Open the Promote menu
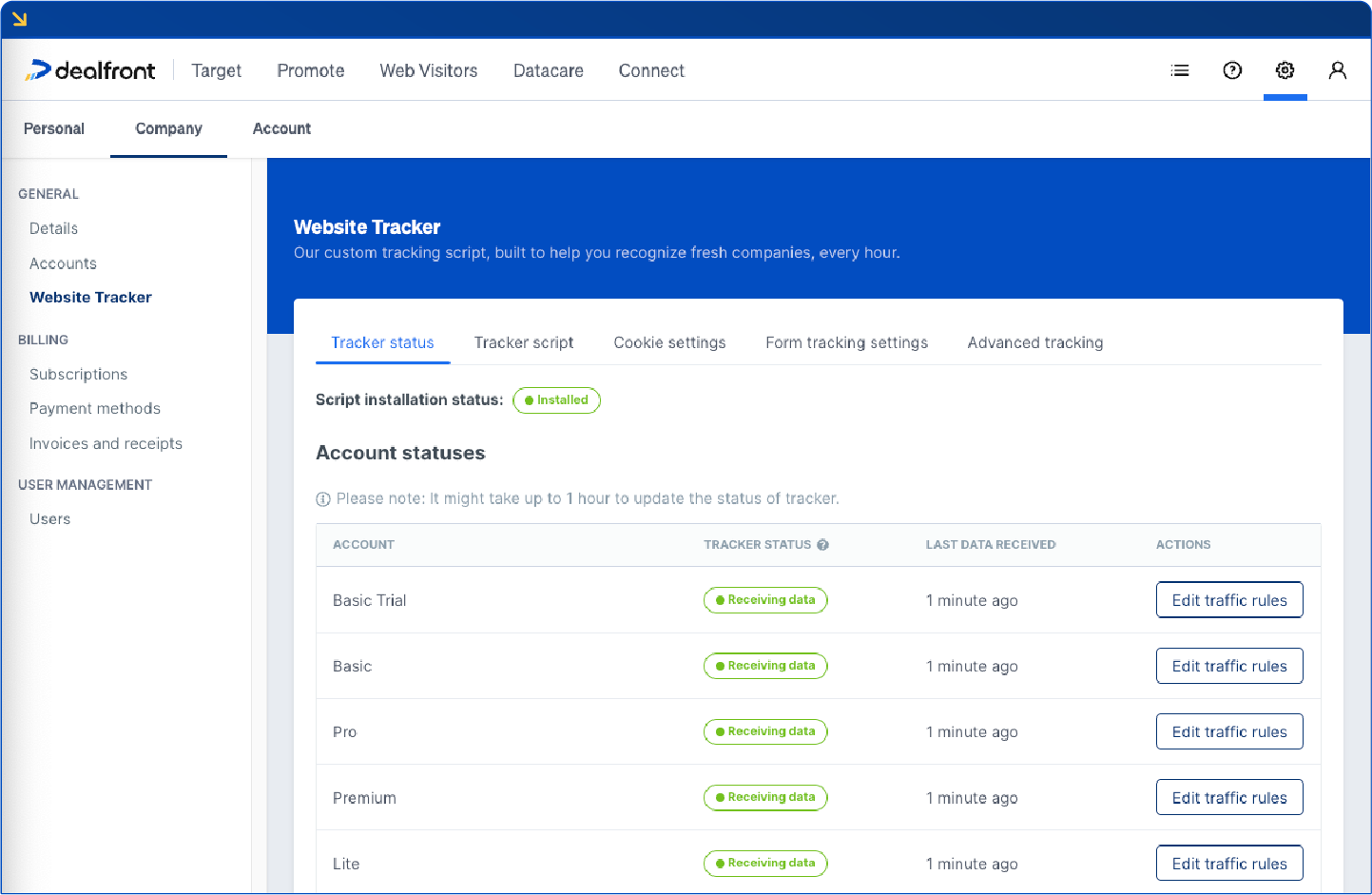Screen dimensions: 1372x895 pyautogui.click(x=310, y=70)
